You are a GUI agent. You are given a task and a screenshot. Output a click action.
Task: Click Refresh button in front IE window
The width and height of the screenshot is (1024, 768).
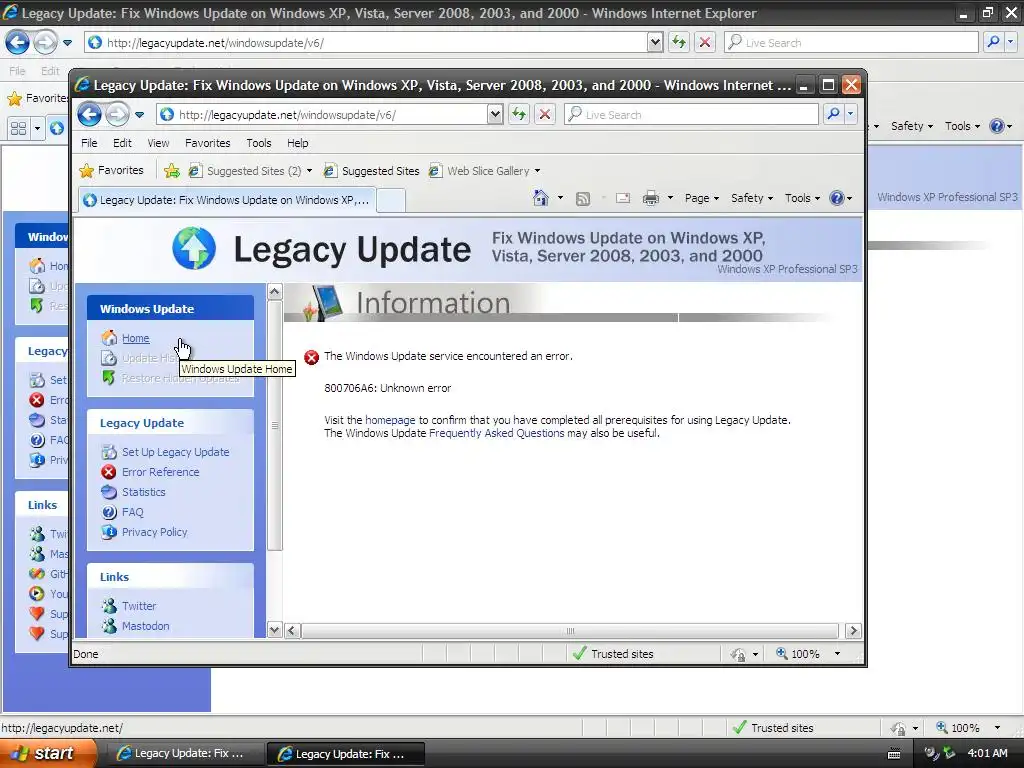click(x=519, y=114)
